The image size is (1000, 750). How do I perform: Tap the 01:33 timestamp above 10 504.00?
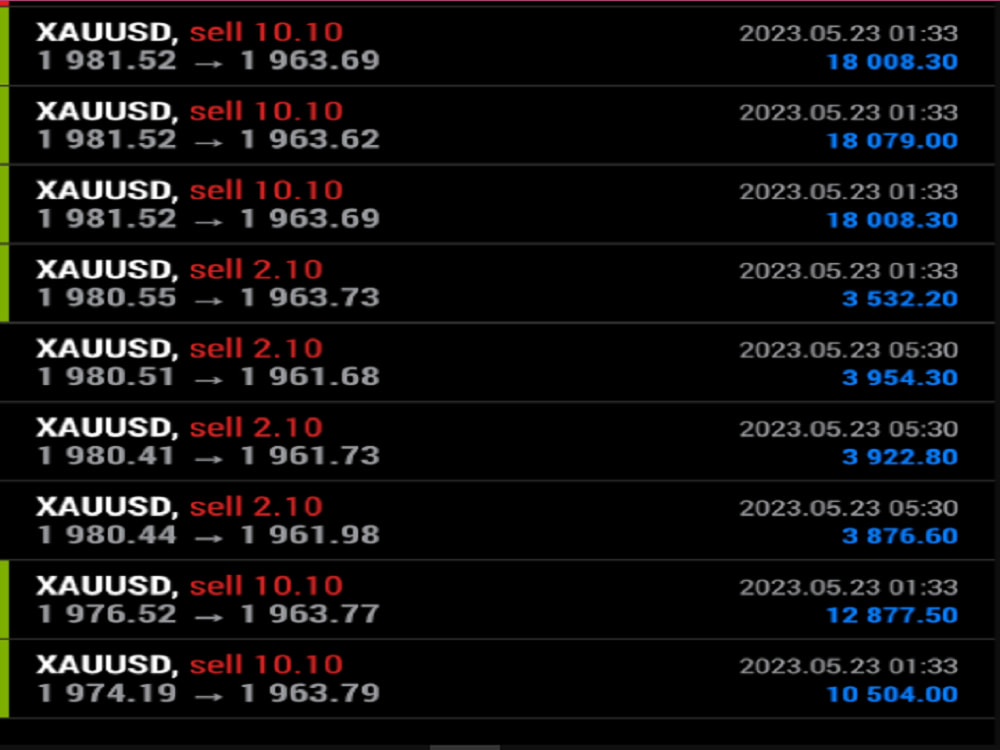pyautogui.click(x=848, y=666)
